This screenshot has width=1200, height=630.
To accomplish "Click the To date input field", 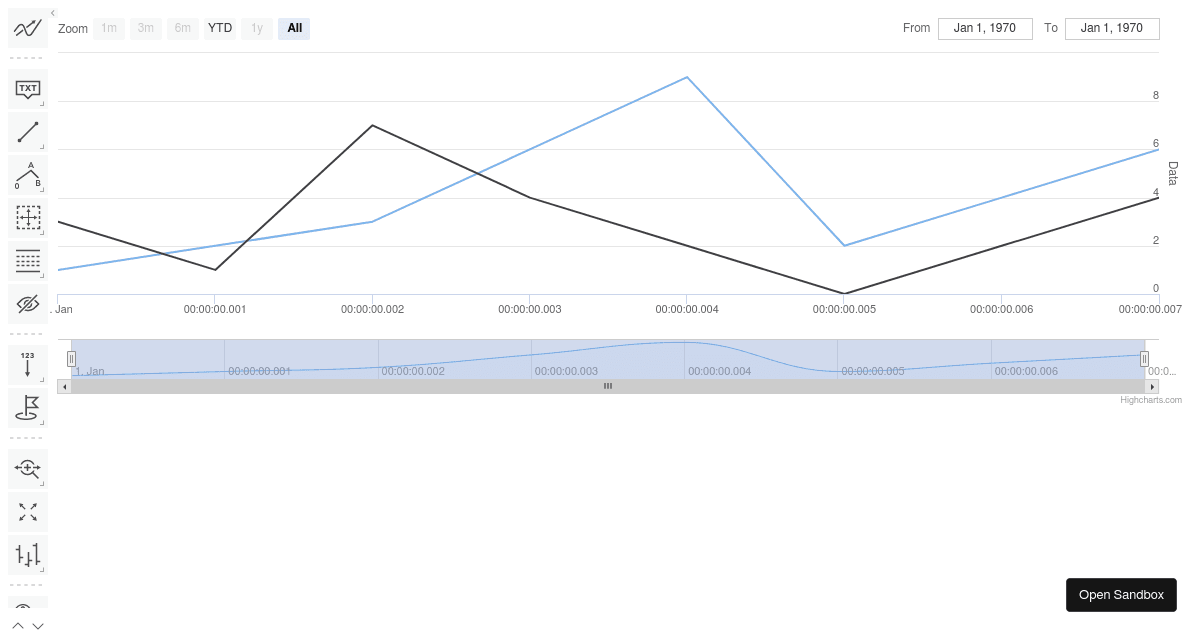I will [1112, 28].
